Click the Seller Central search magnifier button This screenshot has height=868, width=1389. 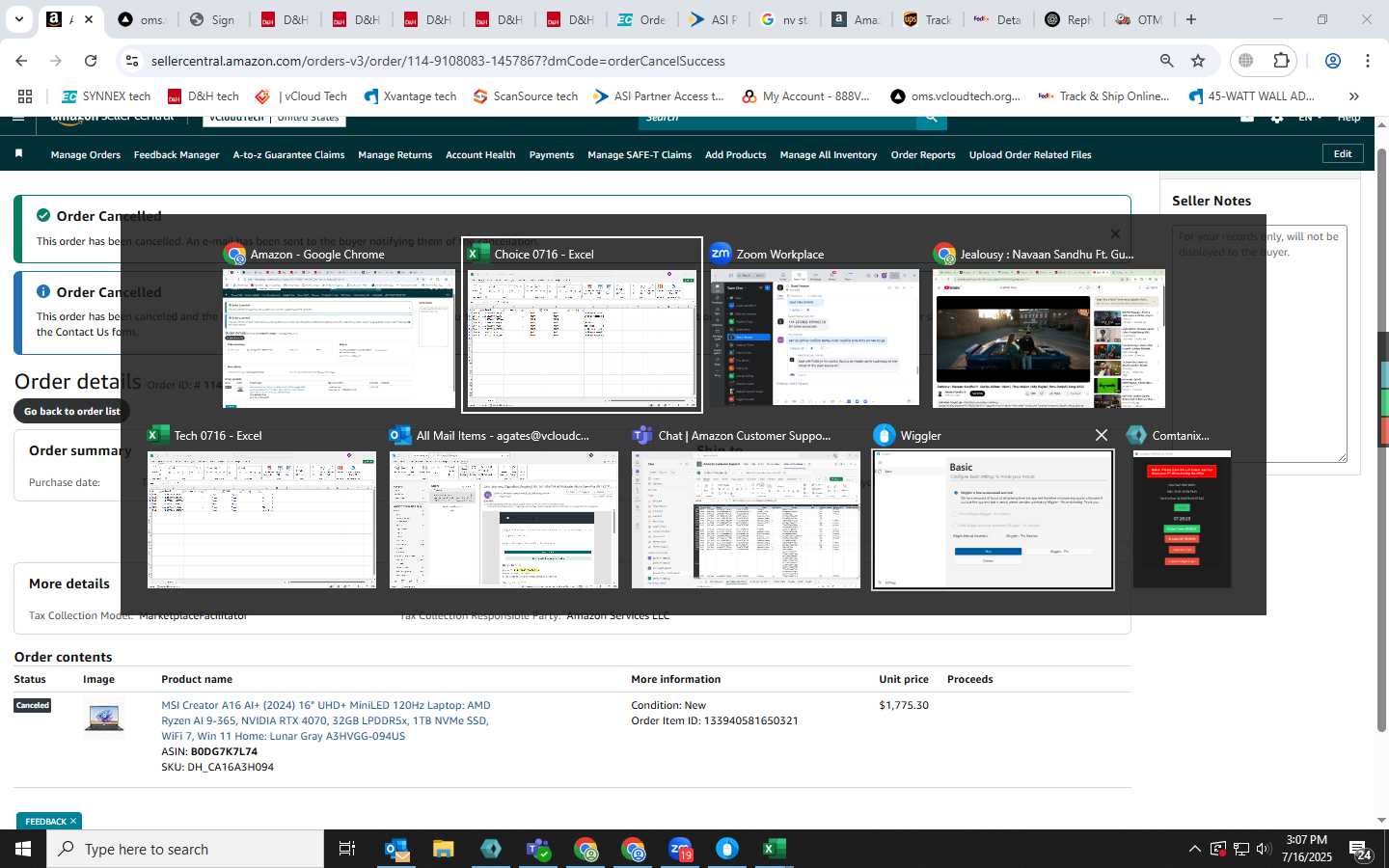pos(932,120)
